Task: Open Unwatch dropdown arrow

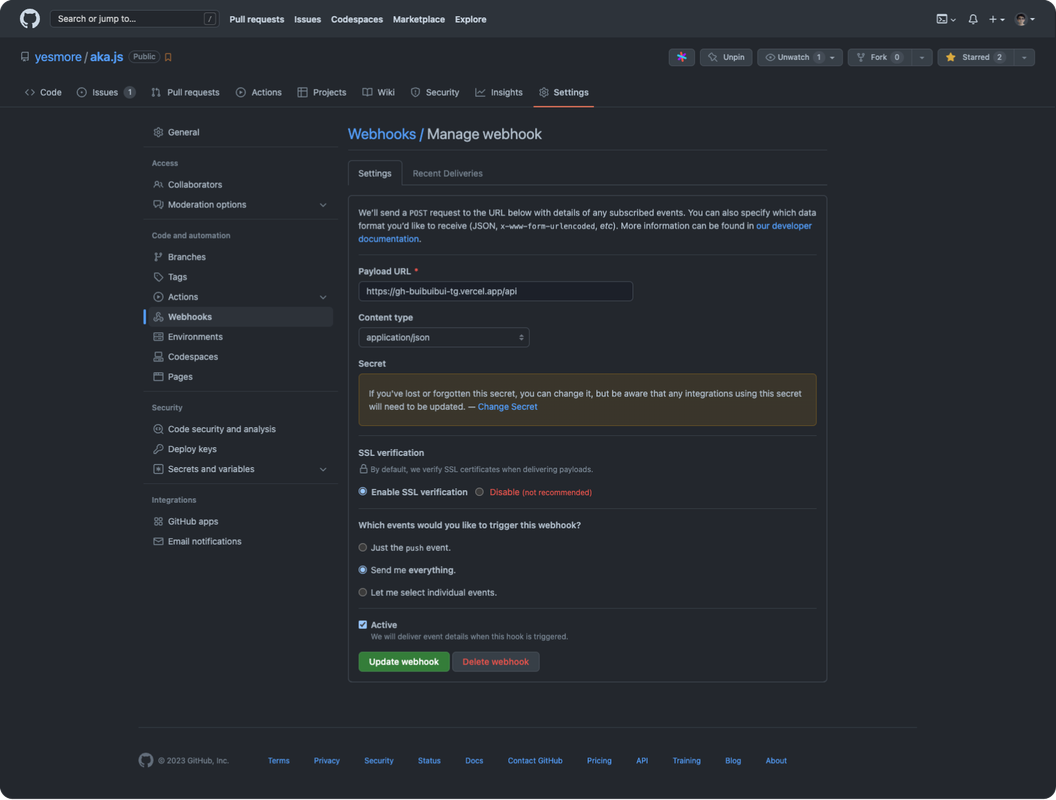Action: pyautogui.click(x=832, y=57)
